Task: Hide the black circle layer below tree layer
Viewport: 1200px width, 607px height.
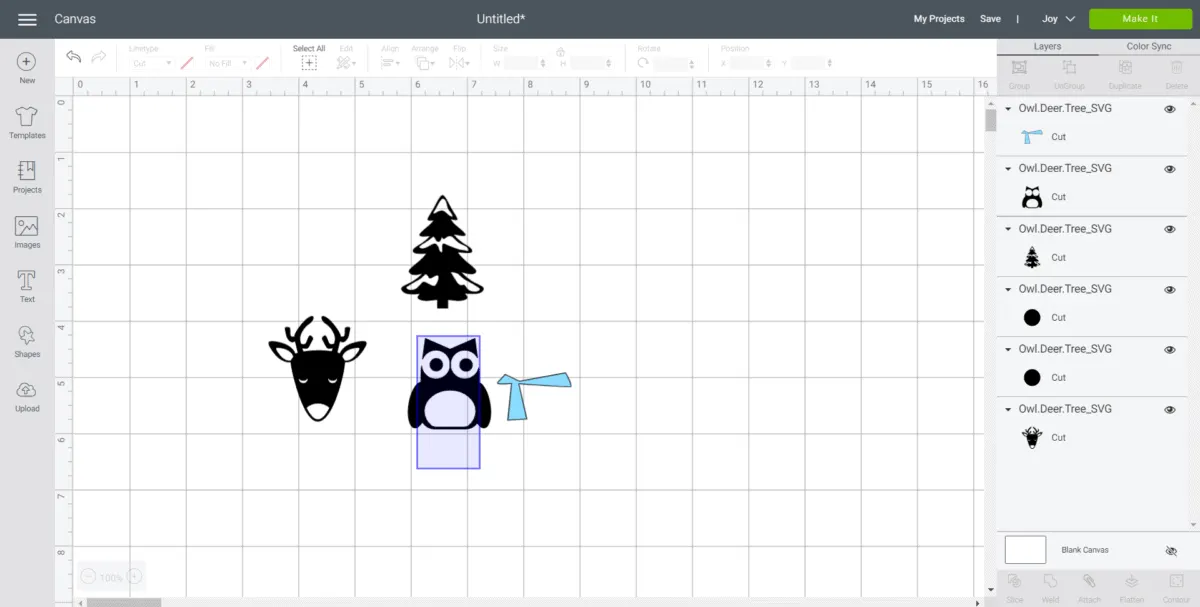Action: tap(1169, 289)
